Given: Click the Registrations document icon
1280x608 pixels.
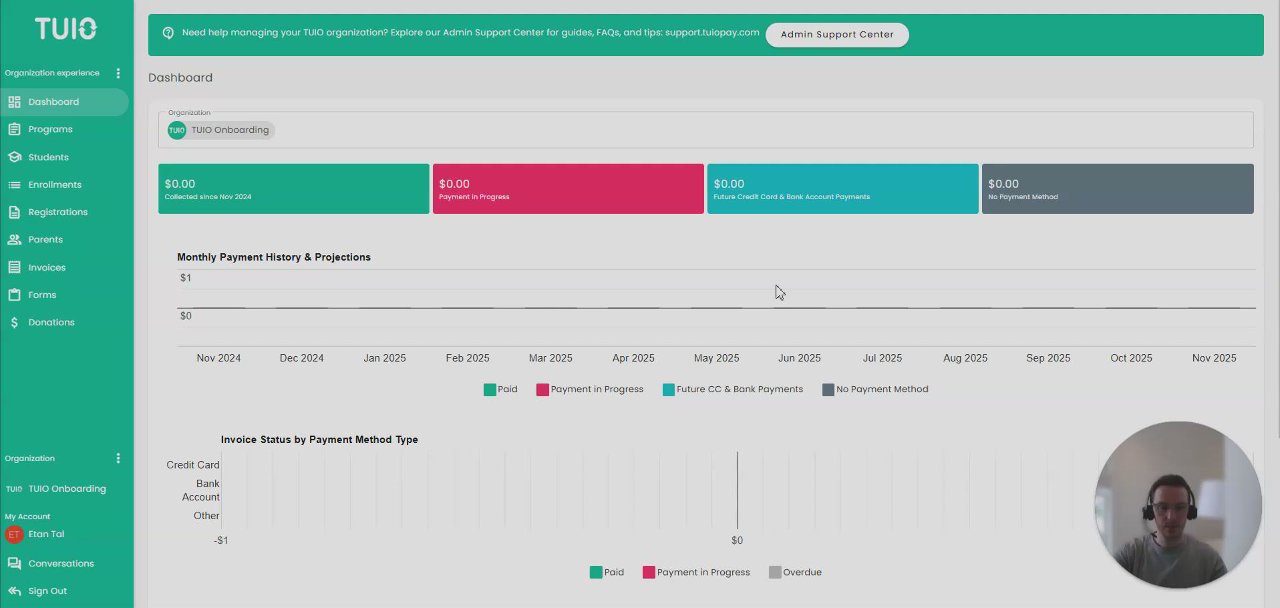Looking at the screenshot, I should (x=14, y=212).
